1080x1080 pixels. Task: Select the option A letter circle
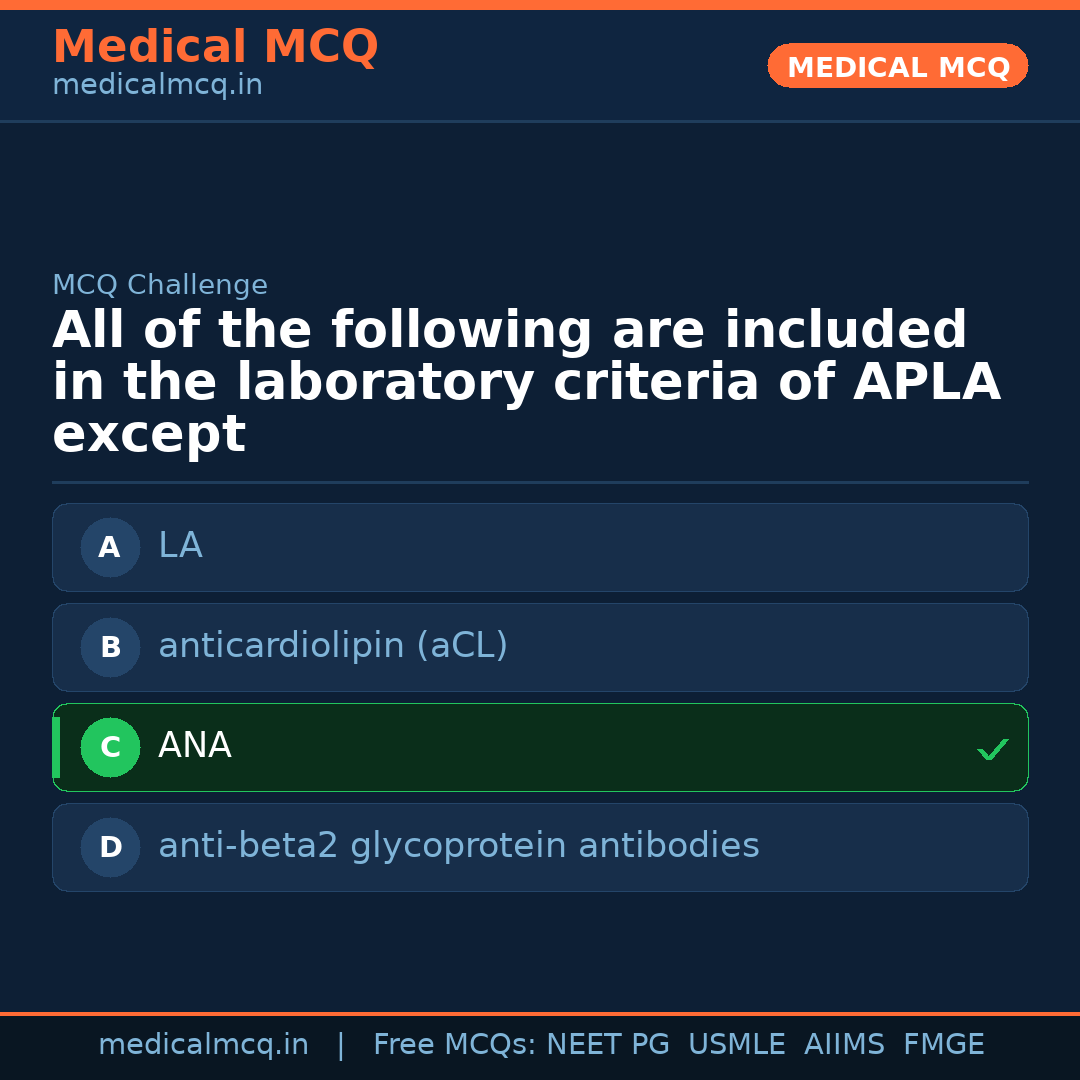[x=110, y=547]
